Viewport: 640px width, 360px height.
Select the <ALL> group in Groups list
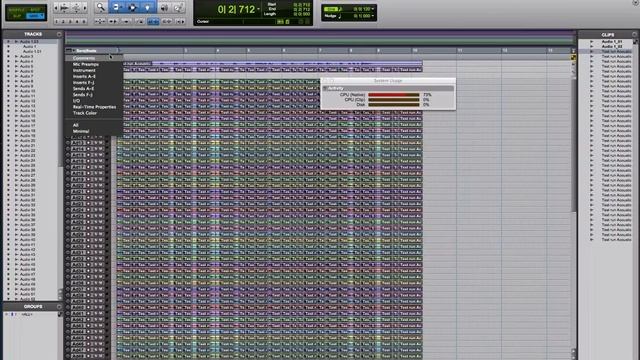pos(27,315)
